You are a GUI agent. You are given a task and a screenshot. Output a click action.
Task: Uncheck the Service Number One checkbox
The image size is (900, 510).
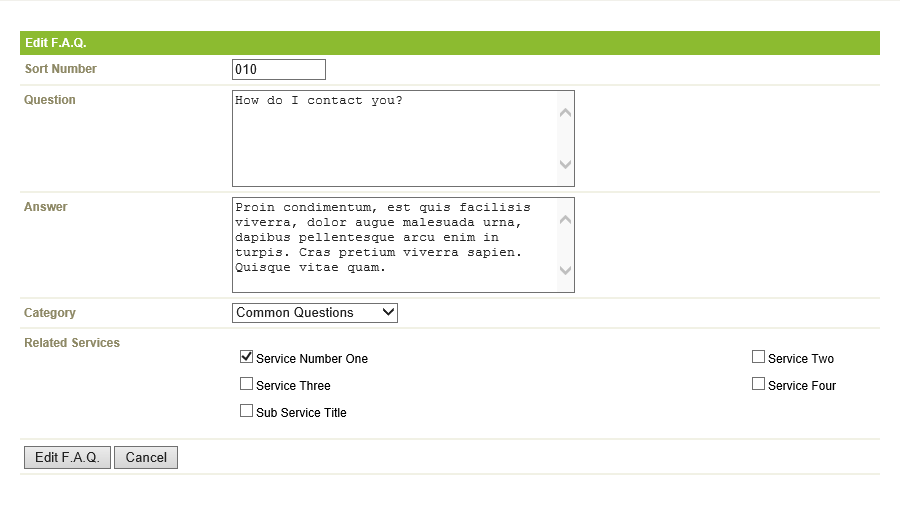[246, 357]
